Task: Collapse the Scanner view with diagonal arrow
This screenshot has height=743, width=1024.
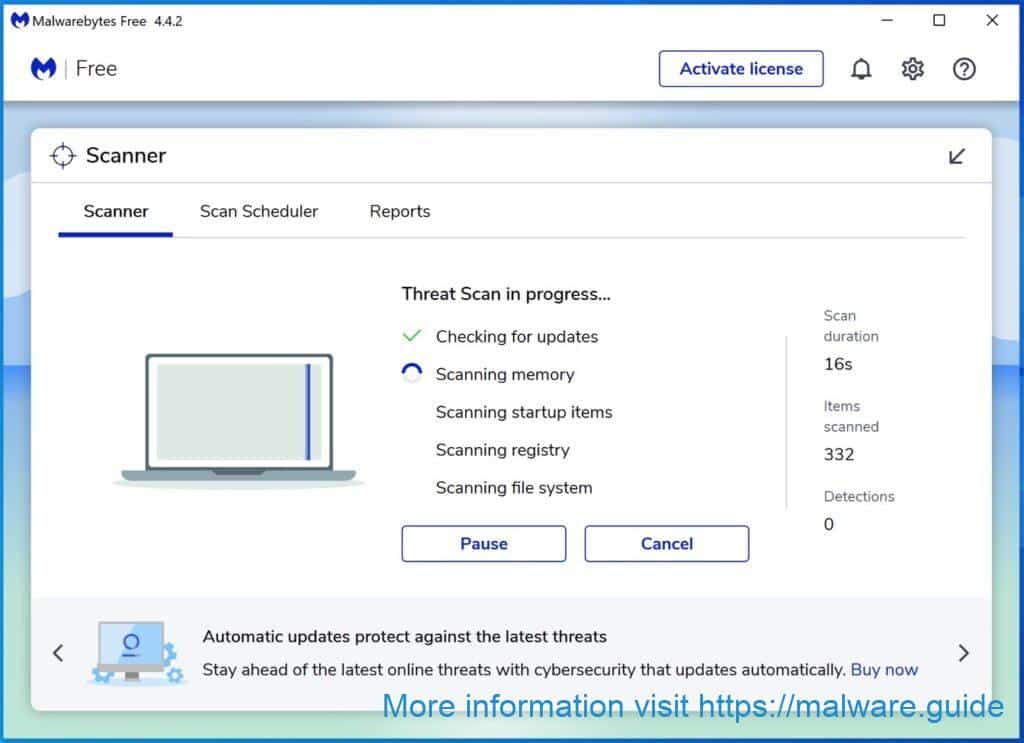Action: coord(957,156)
